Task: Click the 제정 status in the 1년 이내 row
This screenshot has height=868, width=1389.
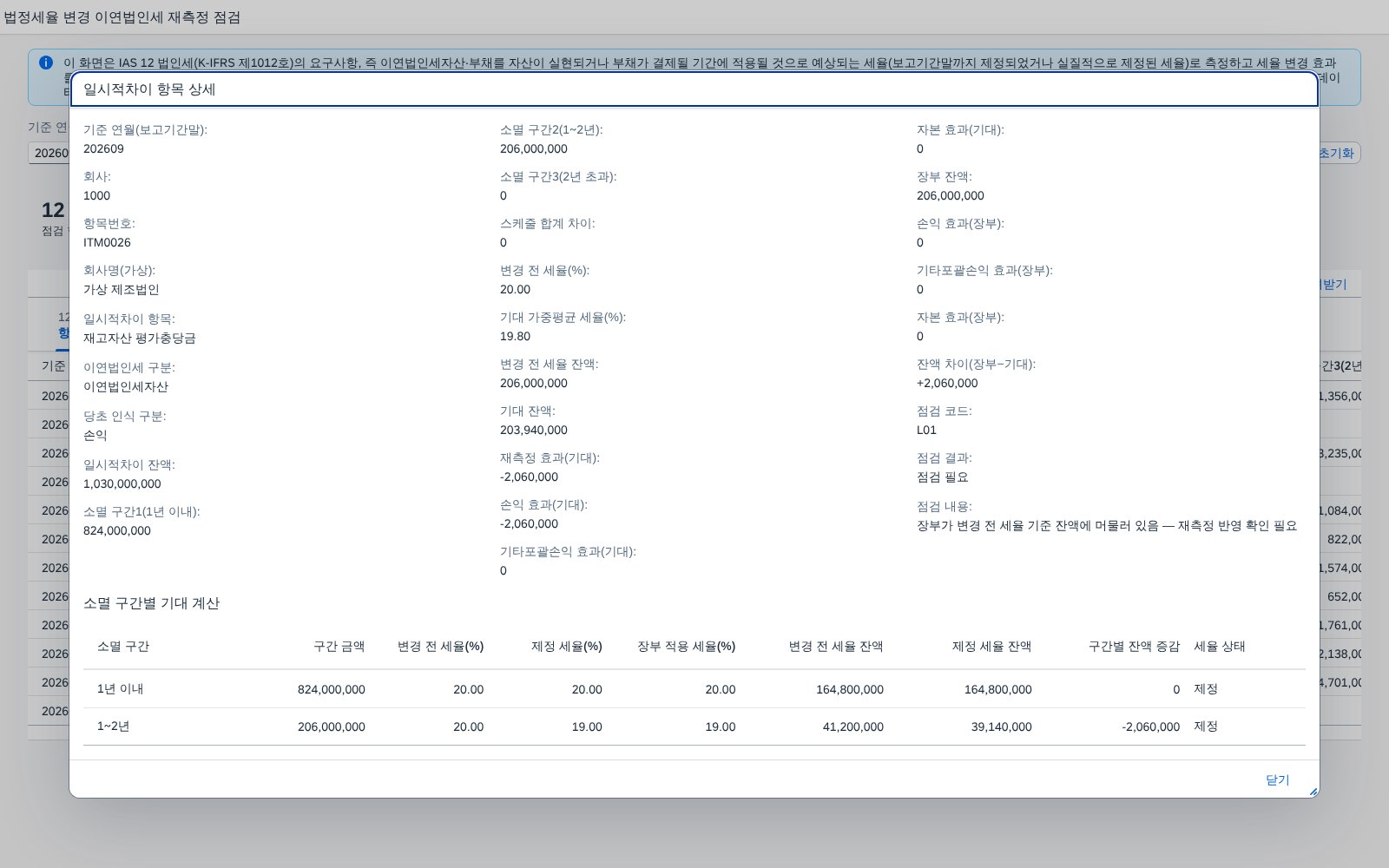Action: tap(1206, 688)
